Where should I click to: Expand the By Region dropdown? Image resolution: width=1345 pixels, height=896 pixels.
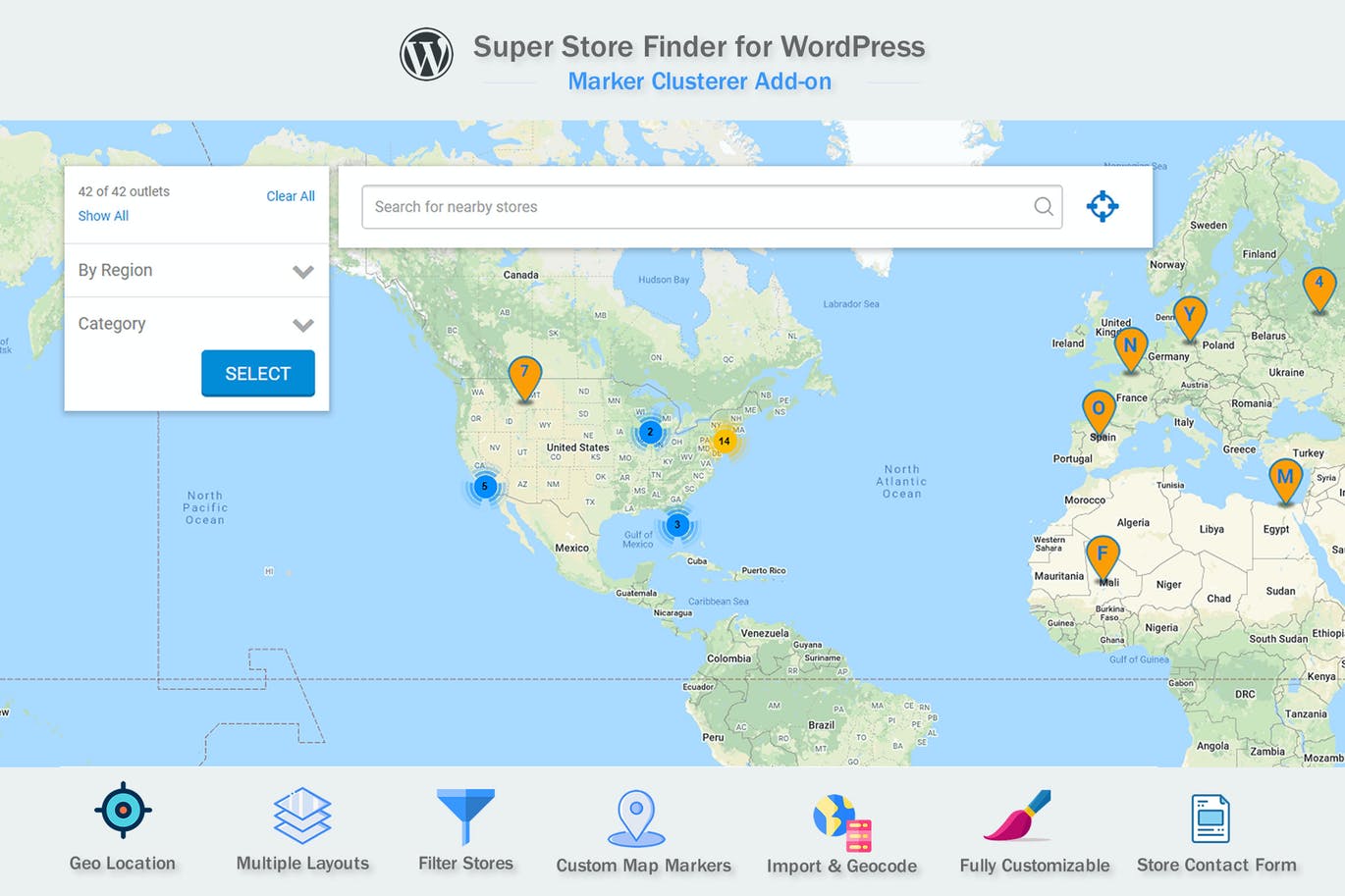[x=196, y=270]
